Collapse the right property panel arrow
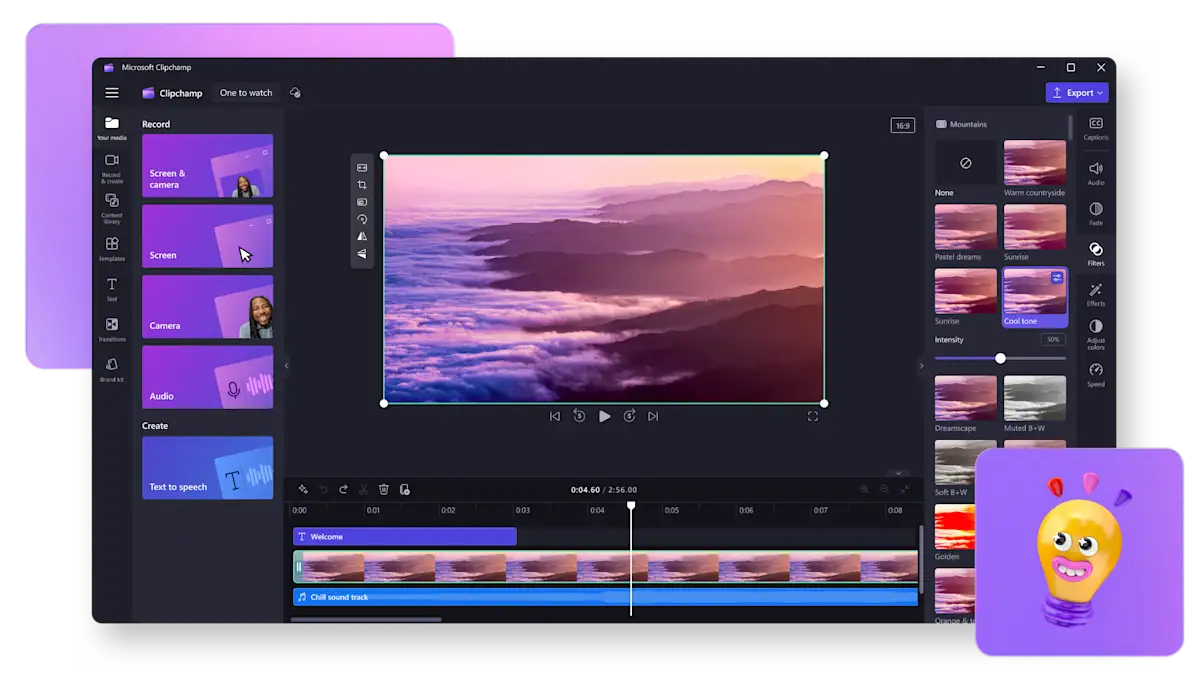The width and height of the screenshot is (1200, 680). 921,366
